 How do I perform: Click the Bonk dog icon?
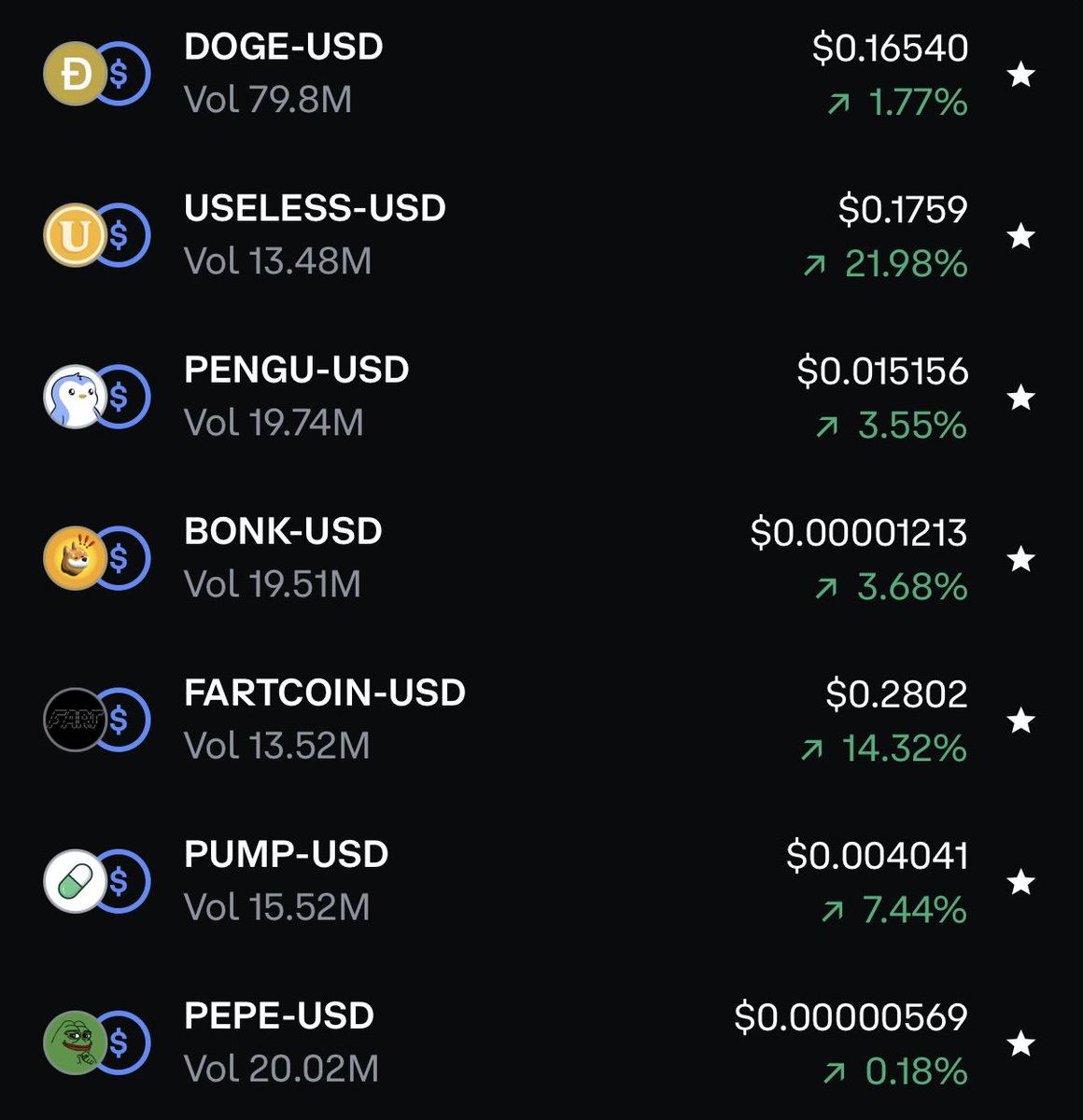point(75,558)
